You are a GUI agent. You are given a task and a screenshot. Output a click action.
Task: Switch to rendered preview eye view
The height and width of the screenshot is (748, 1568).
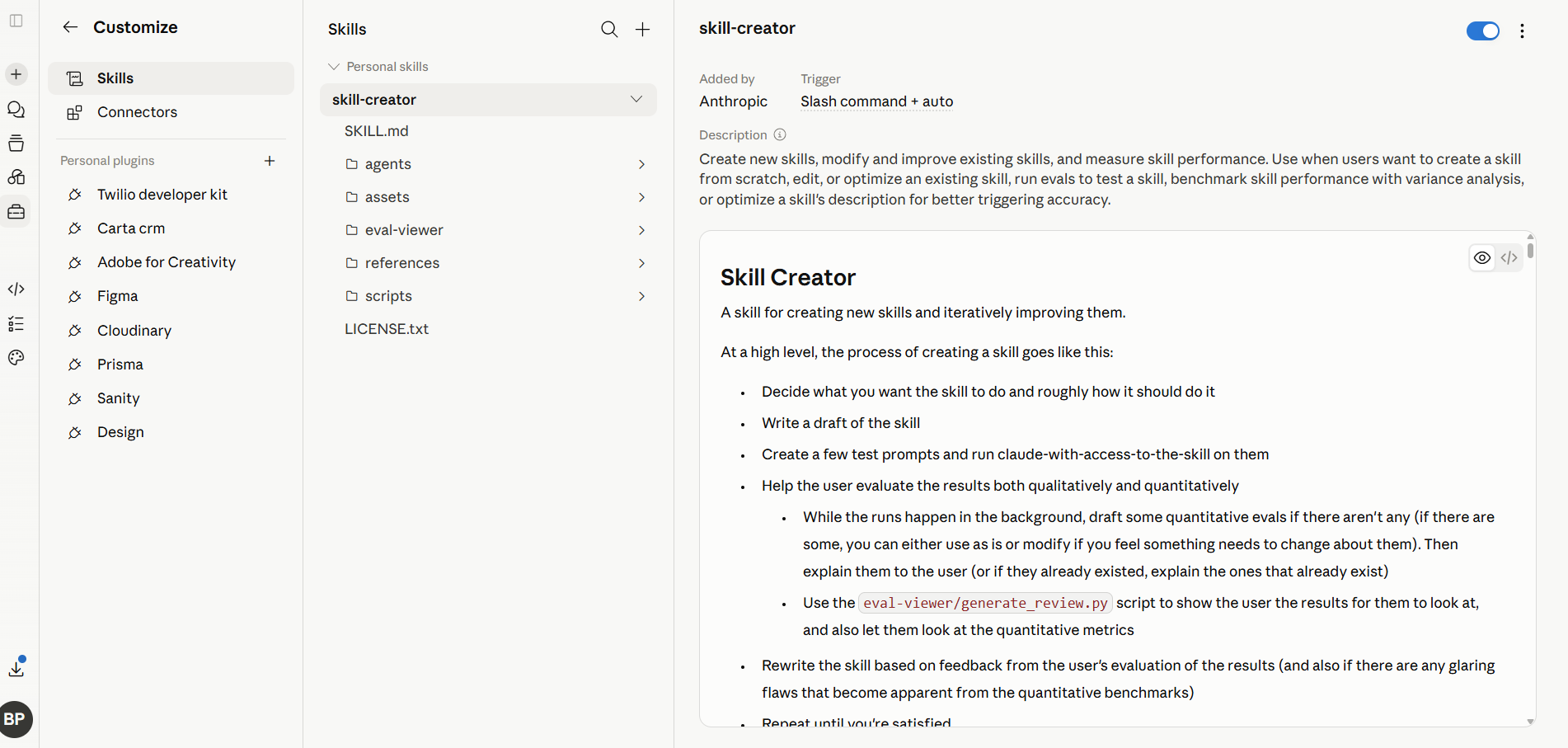click(x=1482, y=257)
